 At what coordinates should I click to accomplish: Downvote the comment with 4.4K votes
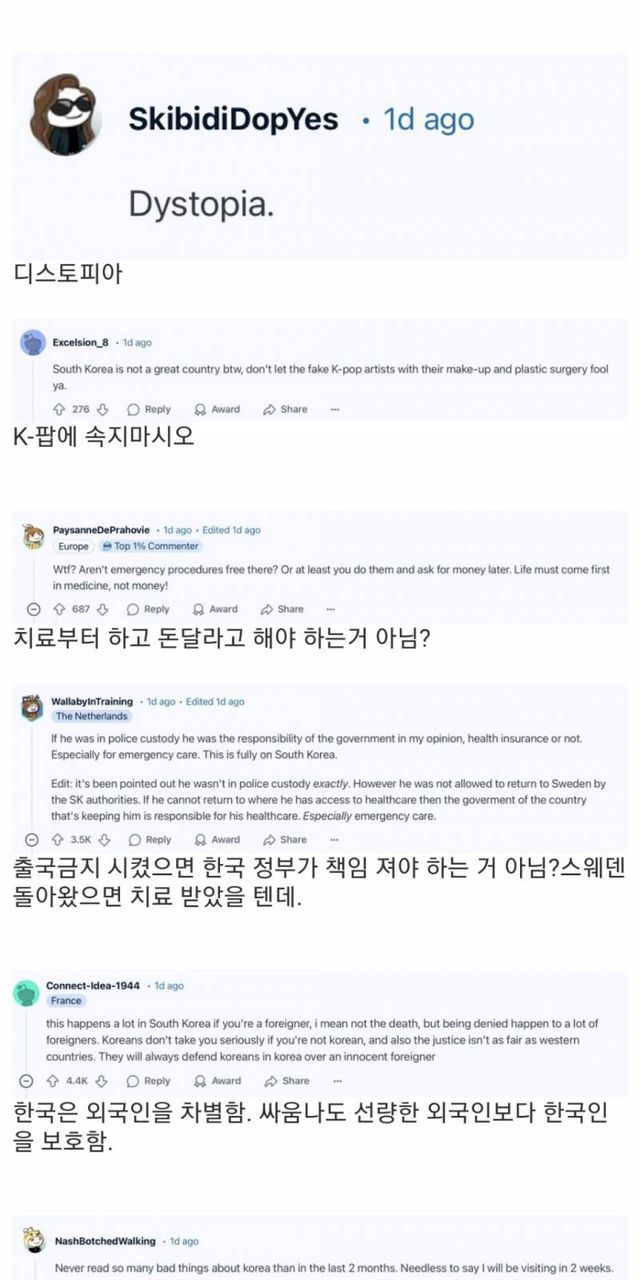click(102, 1081)
